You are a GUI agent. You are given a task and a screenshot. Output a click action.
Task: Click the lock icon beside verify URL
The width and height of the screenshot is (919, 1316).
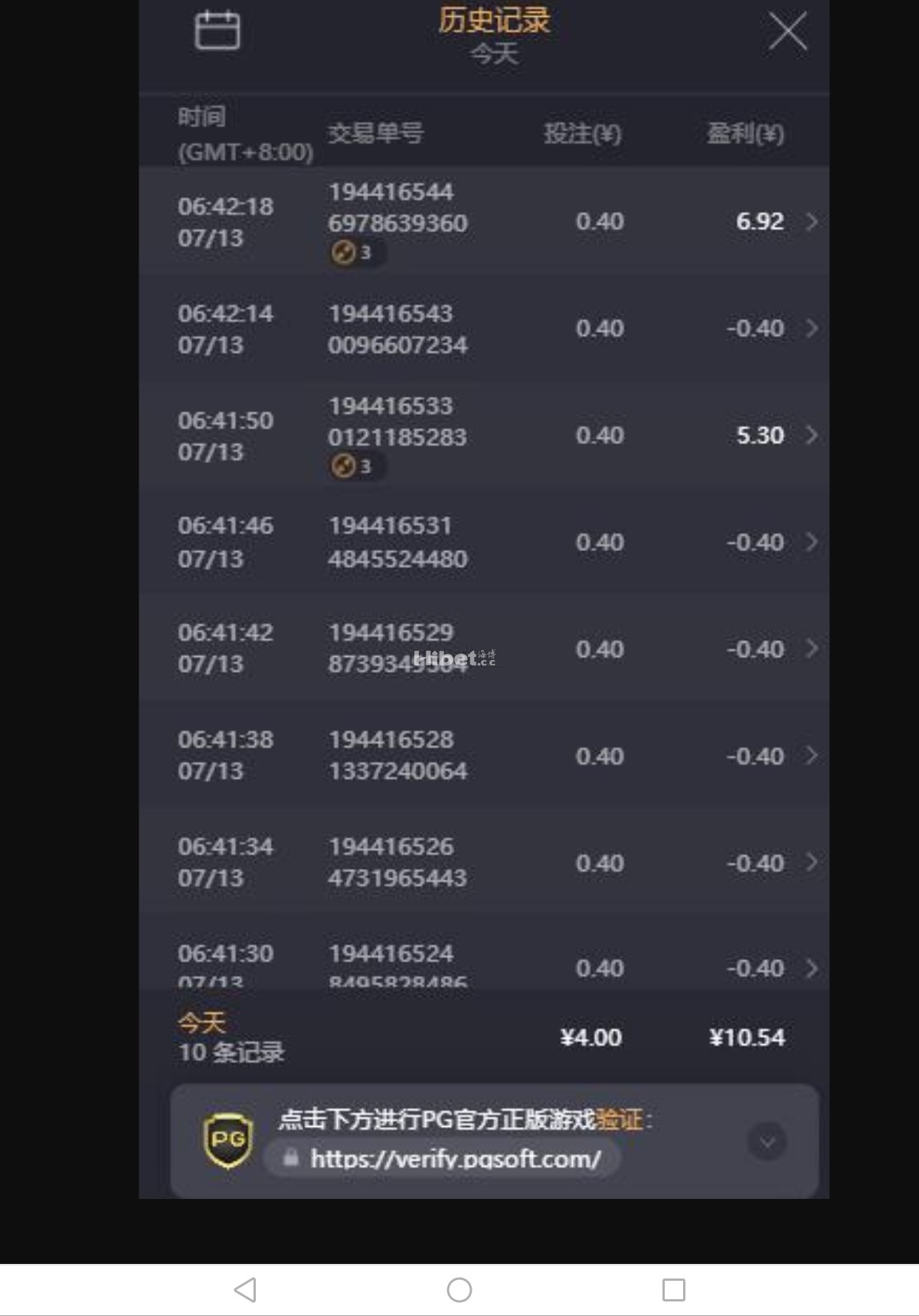click(291, 1158)
